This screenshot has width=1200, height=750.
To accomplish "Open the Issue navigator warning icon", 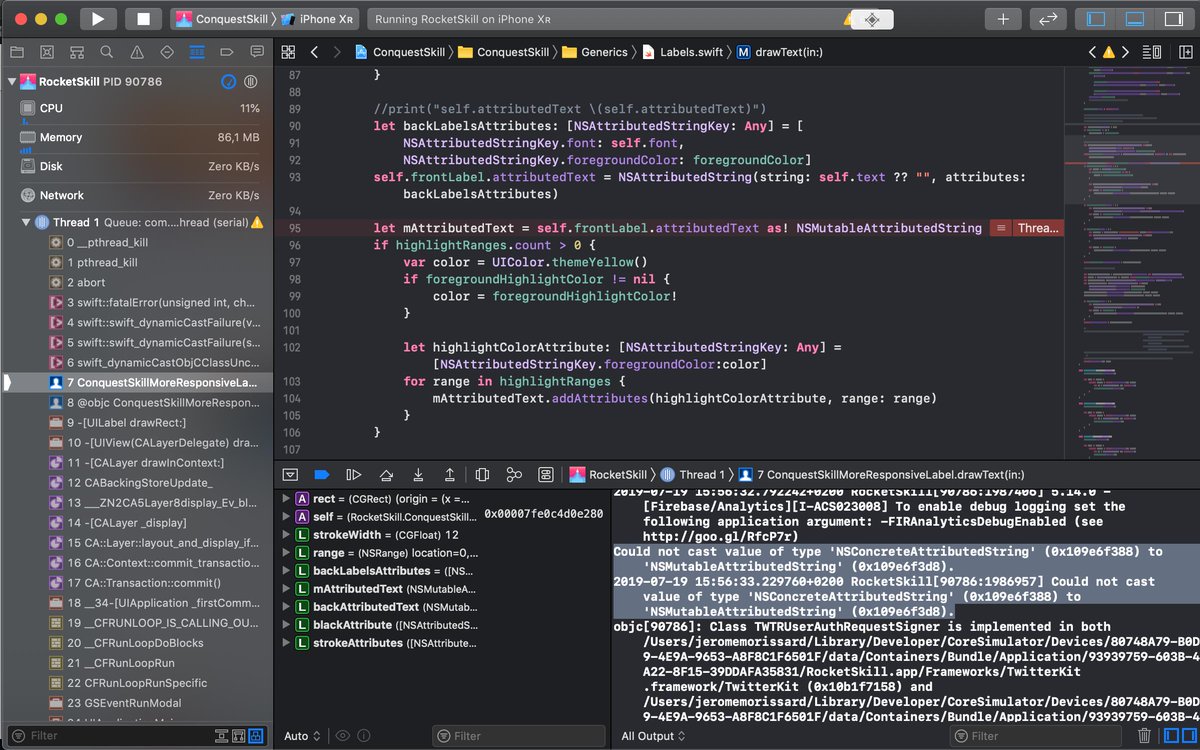I will click(136, 51).
